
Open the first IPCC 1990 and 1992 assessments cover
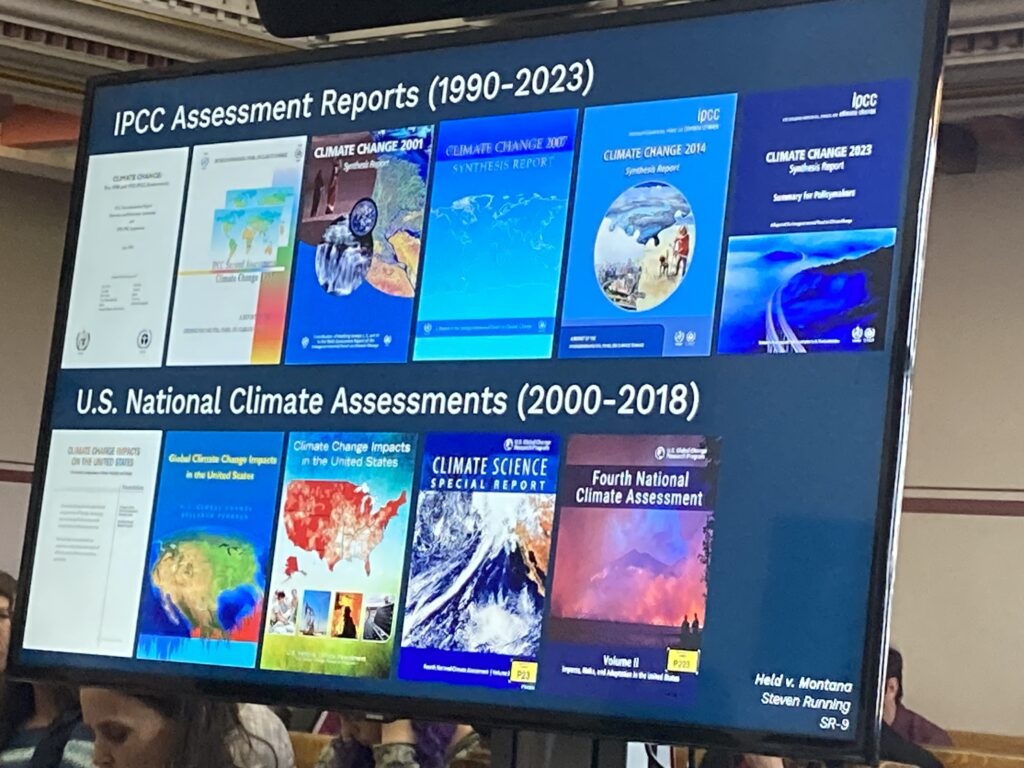(123, 257)
